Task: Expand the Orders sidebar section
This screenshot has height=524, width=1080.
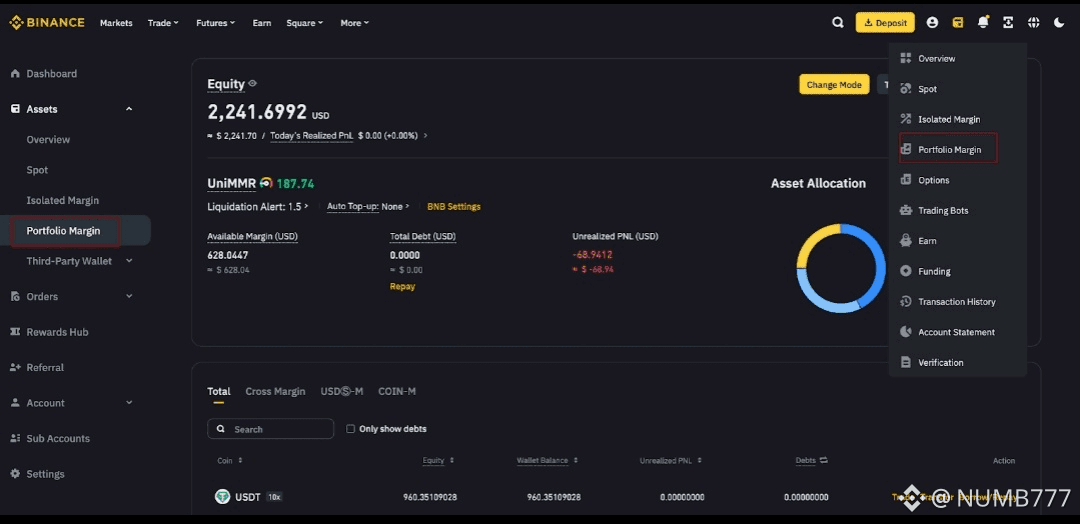Action: coord(129,296)
